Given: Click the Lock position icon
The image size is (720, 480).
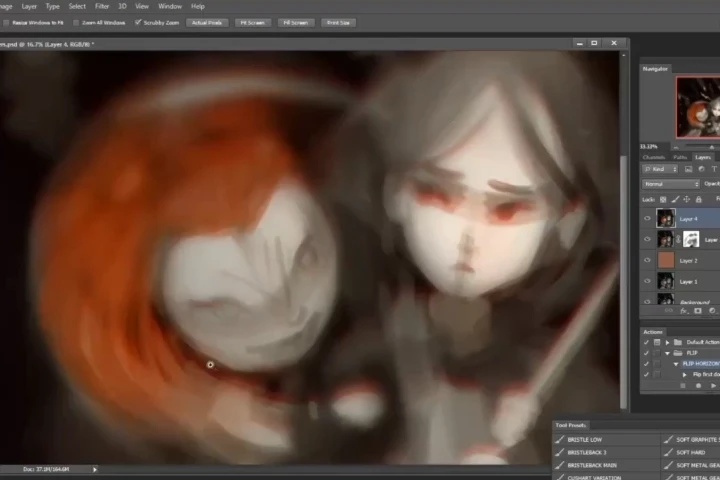Looking at the screenshot, I should pos(686,199).
